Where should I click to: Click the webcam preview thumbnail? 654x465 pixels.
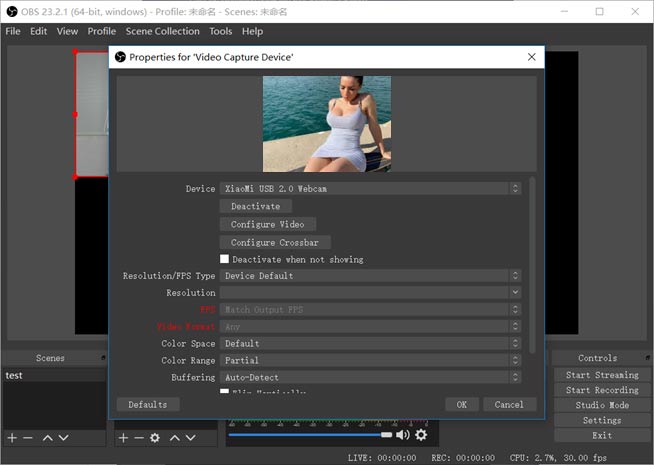tap(327, 124)
